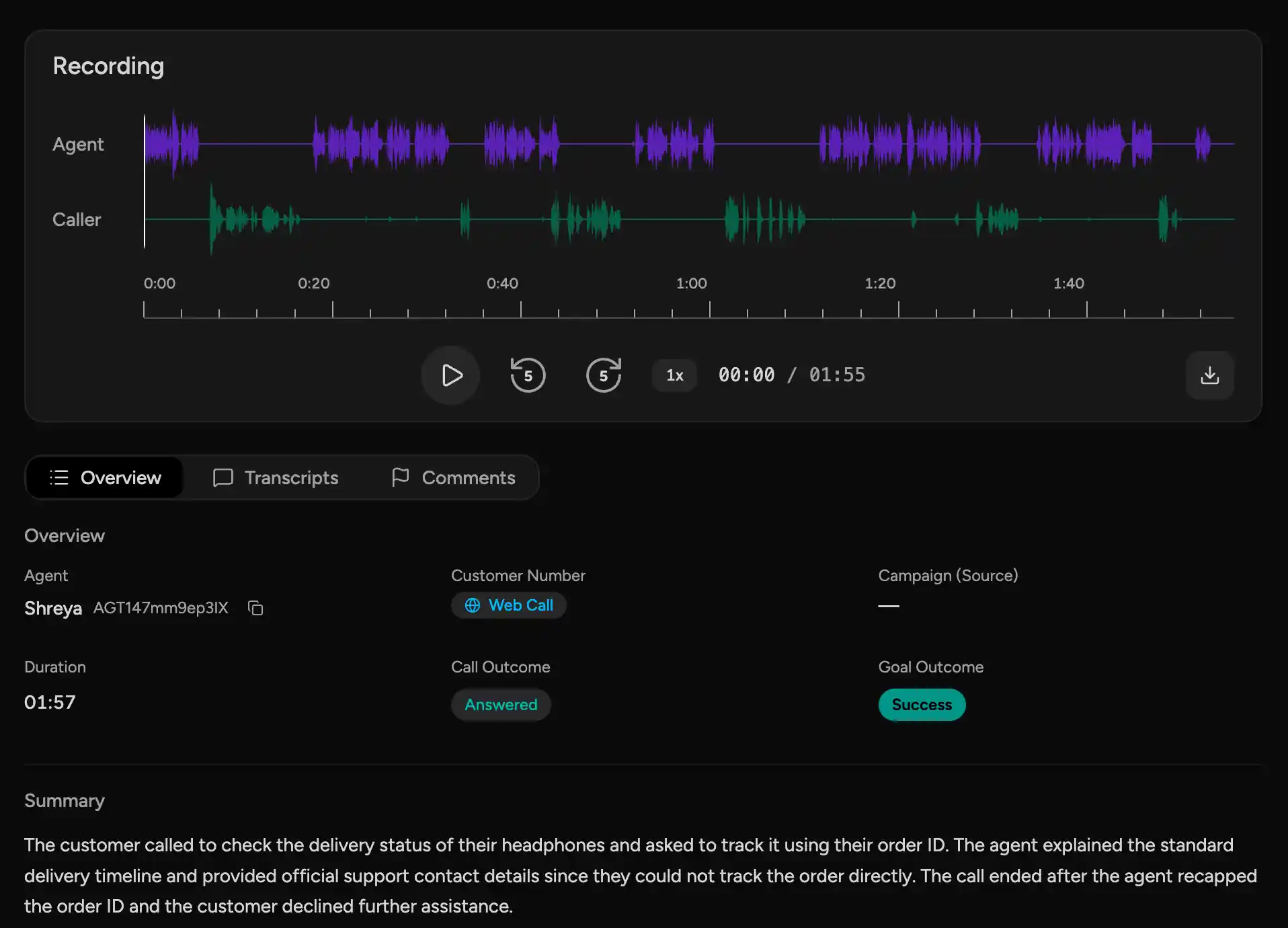Play the call recording
This screenshot has width=1288, height=928.
coord(450,375)
